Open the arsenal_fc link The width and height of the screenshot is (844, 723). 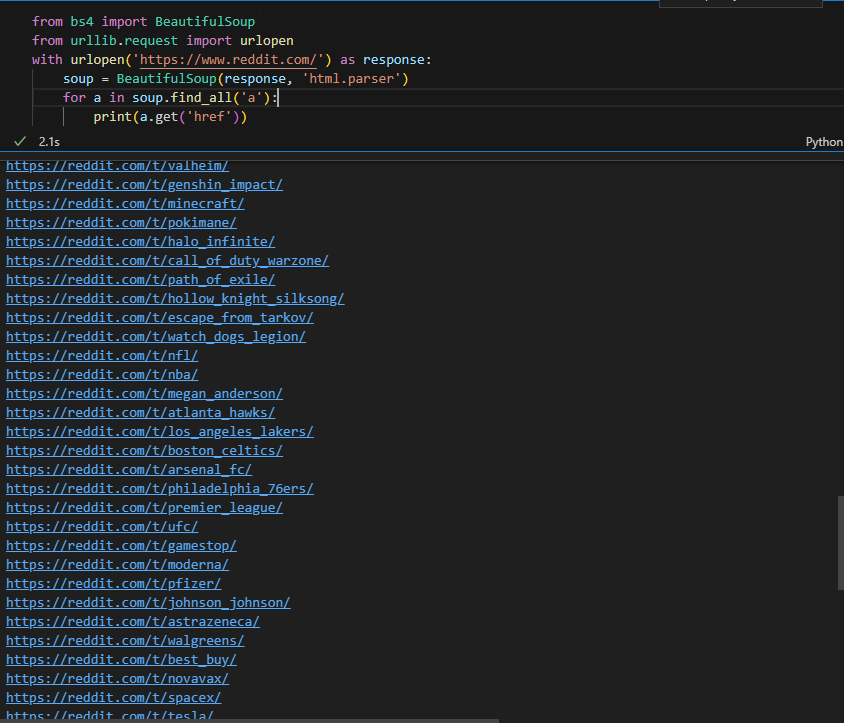pos(129,469)
